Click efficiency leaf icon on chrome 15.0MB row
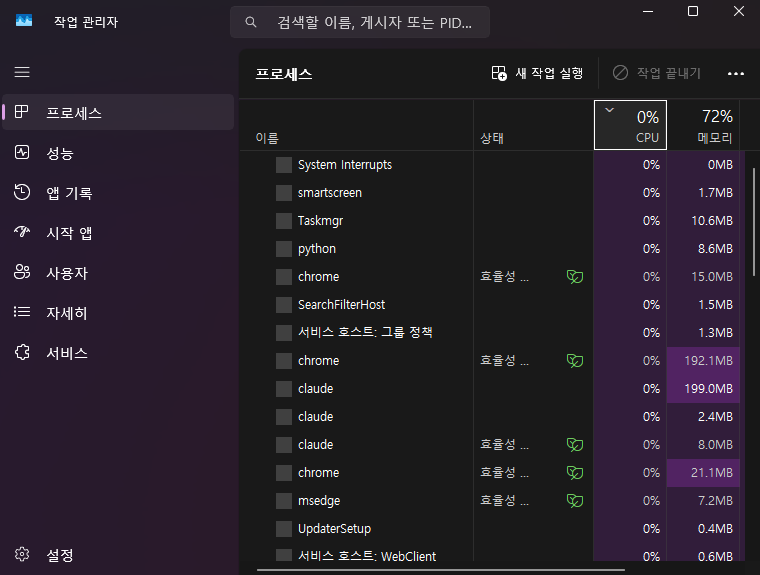 (x=575, y=277)
